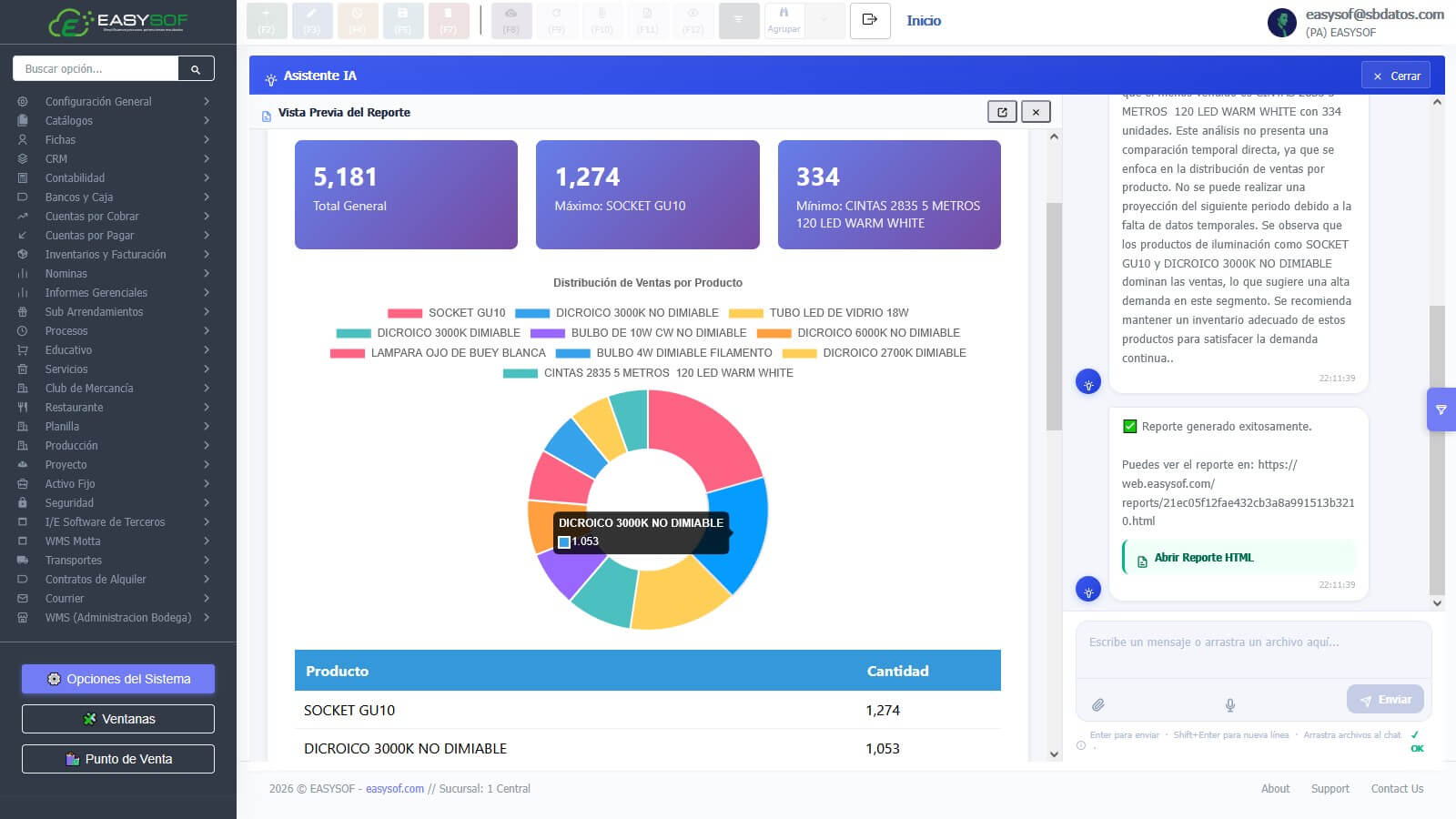Toggle SOCKET GU10 legend series
The height and width of the screenshot is (819, 1456).
click(447, 313)
